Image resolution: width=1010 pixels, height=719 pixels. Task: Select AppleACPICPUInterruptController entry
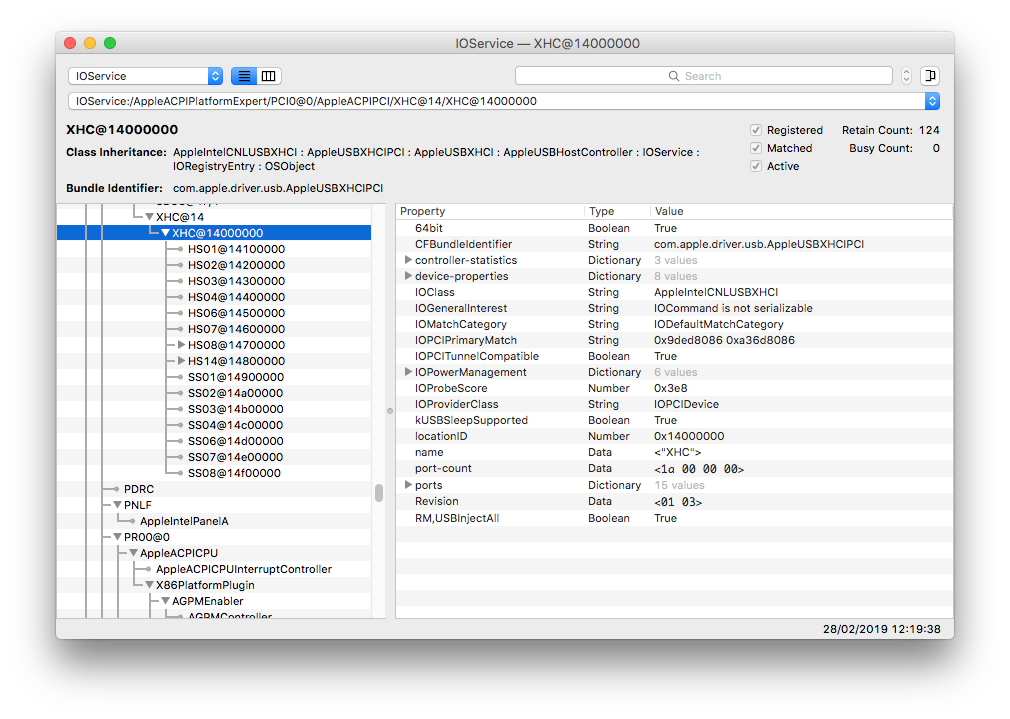click(244, 569)
